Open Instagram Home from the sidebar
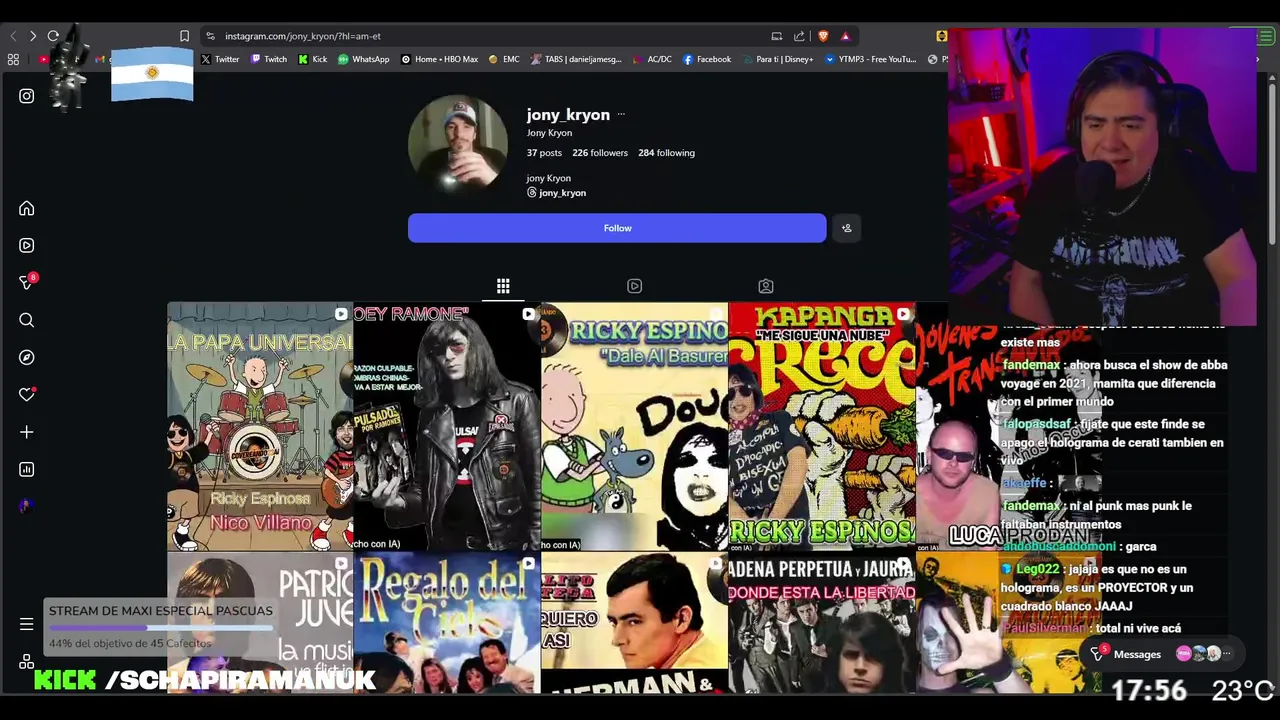Image resolution: width=1280 pixels, height=720 pixels. click(x=27, y=208)
